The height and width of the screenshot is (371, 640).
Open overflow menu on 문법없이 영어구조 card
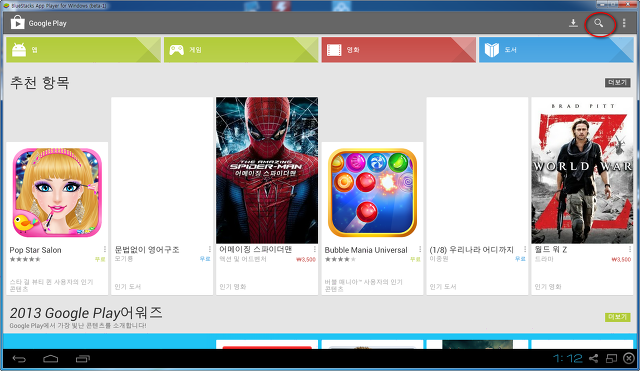210,249
